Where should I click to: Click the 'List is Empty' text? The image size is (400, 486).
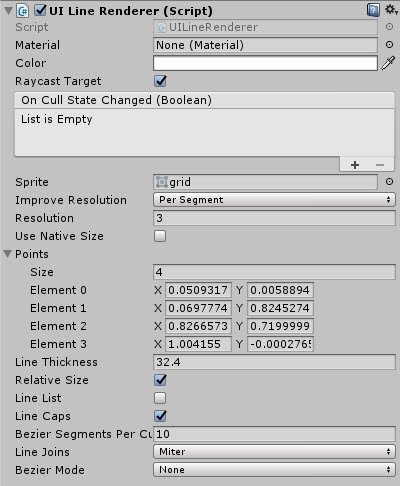coord(57,119)
